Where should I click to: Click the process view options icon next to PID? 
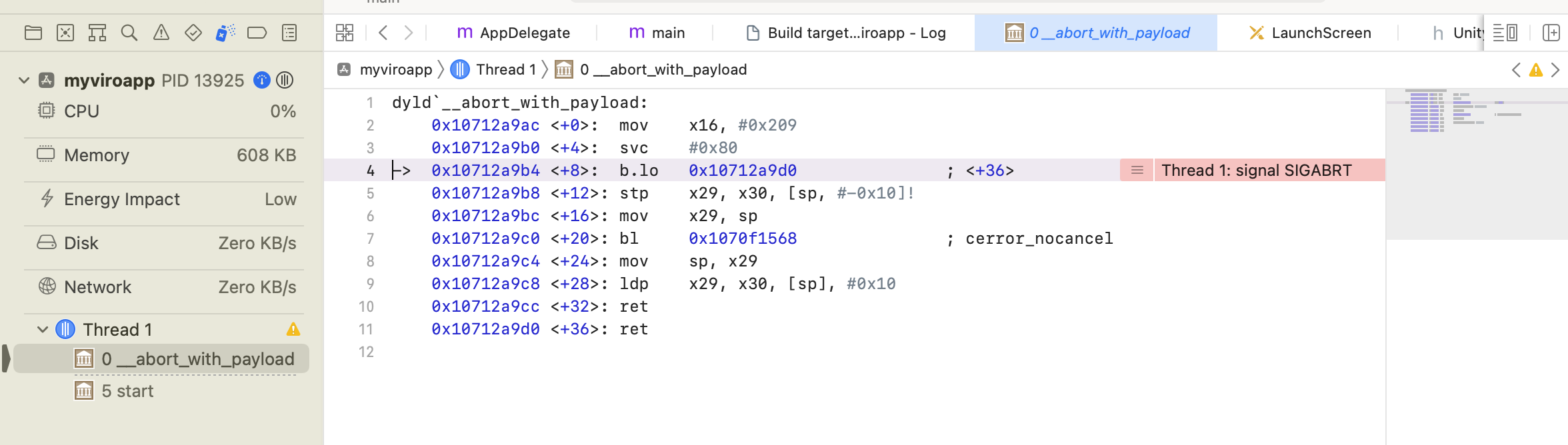tap(285, 81)
